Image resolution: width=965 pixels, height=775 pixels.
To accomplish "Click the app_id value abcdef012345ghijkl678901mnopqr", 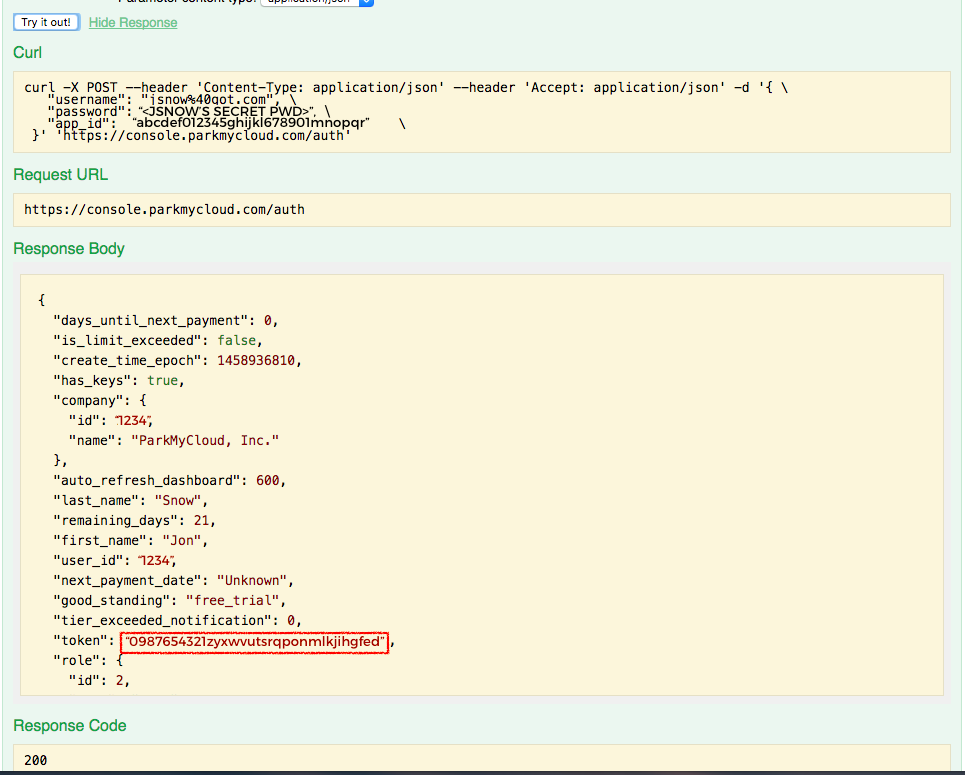I will tap(251, 122).
